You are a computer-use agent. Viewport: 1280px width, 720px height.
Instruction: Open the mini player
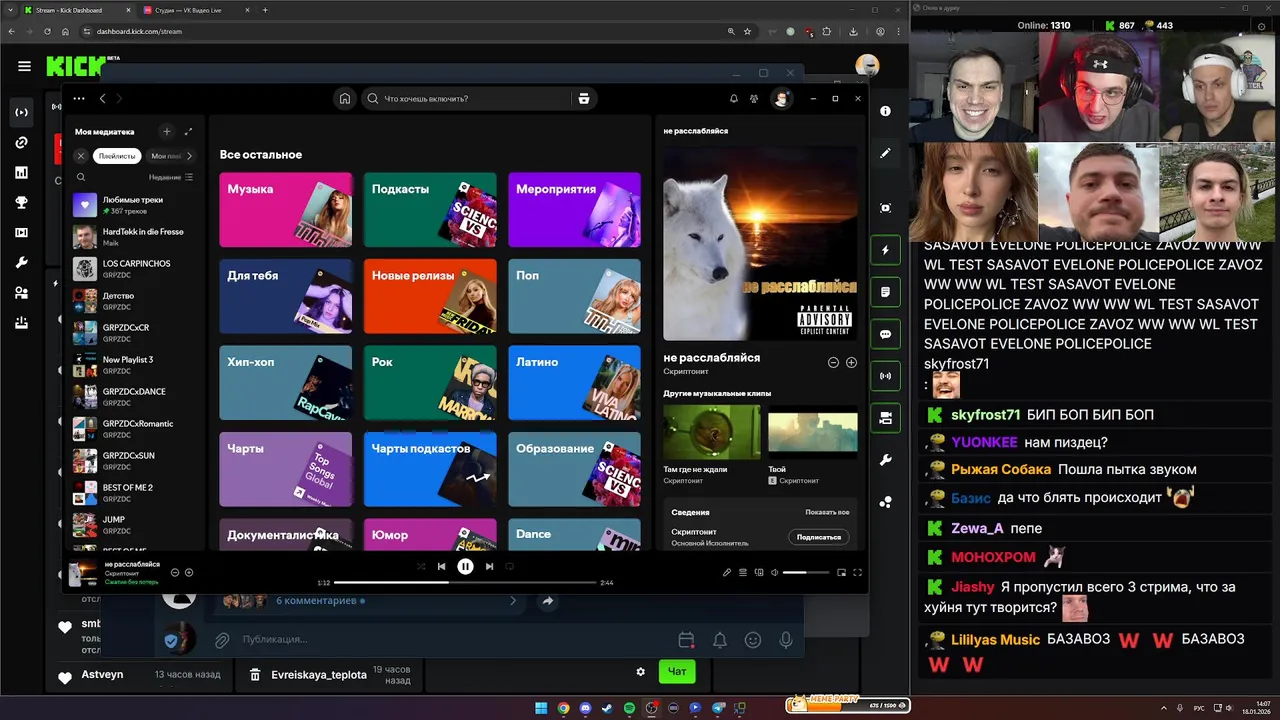coord(841,572)
